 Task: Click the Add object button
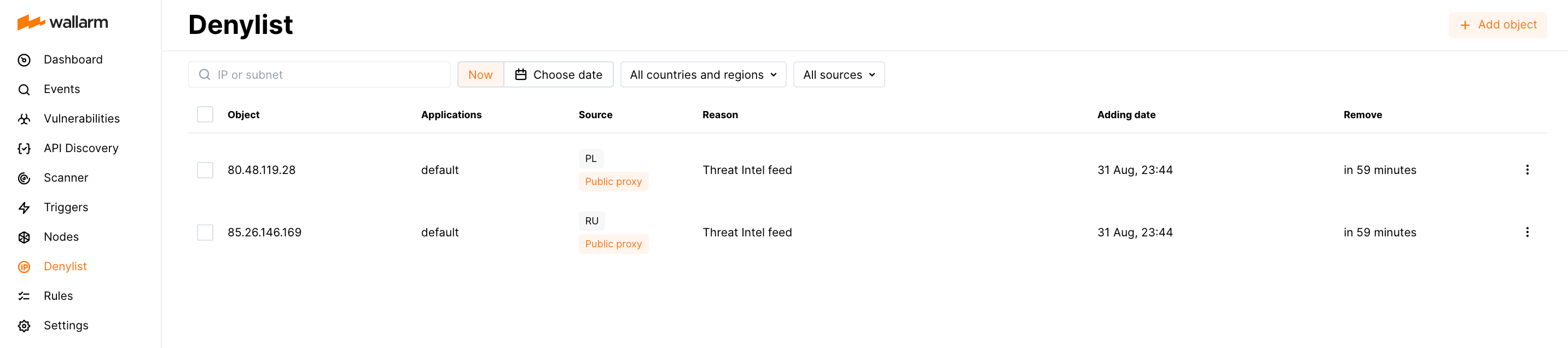pos(1498,24)
